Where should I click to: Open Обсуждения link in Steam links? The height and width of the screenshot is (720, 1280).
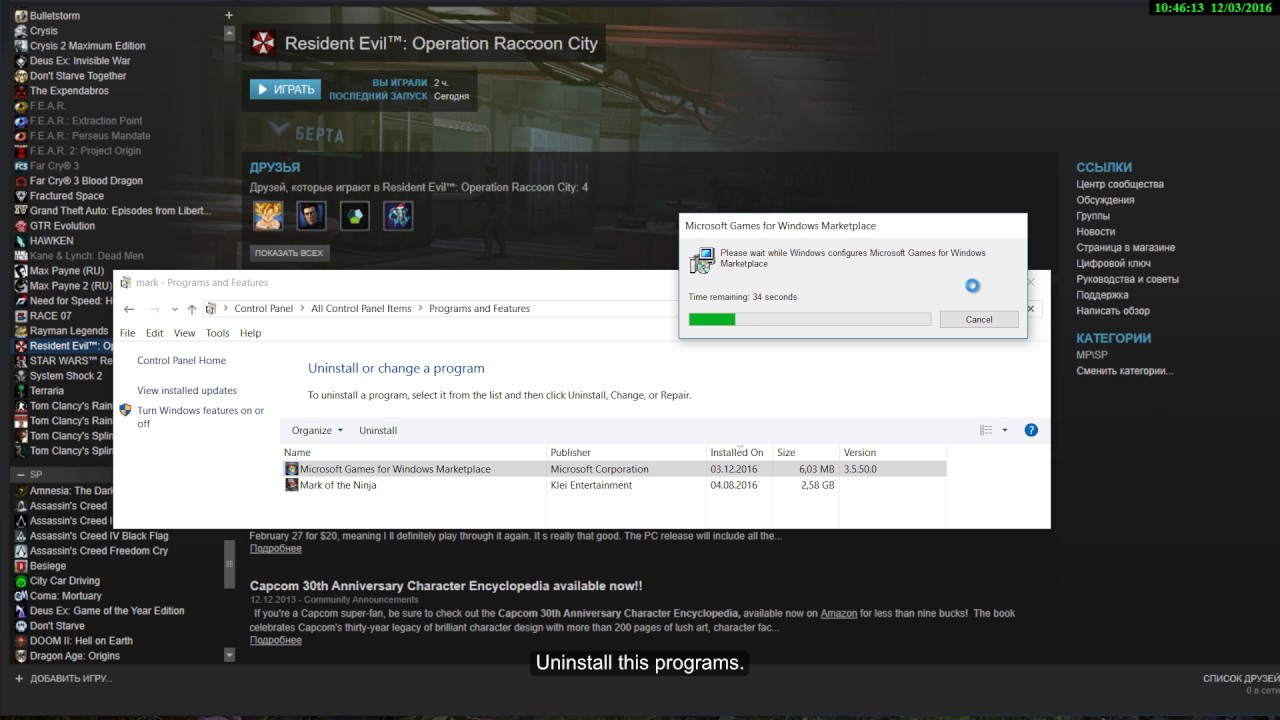pyautogui.click(x=1105, y=200)
